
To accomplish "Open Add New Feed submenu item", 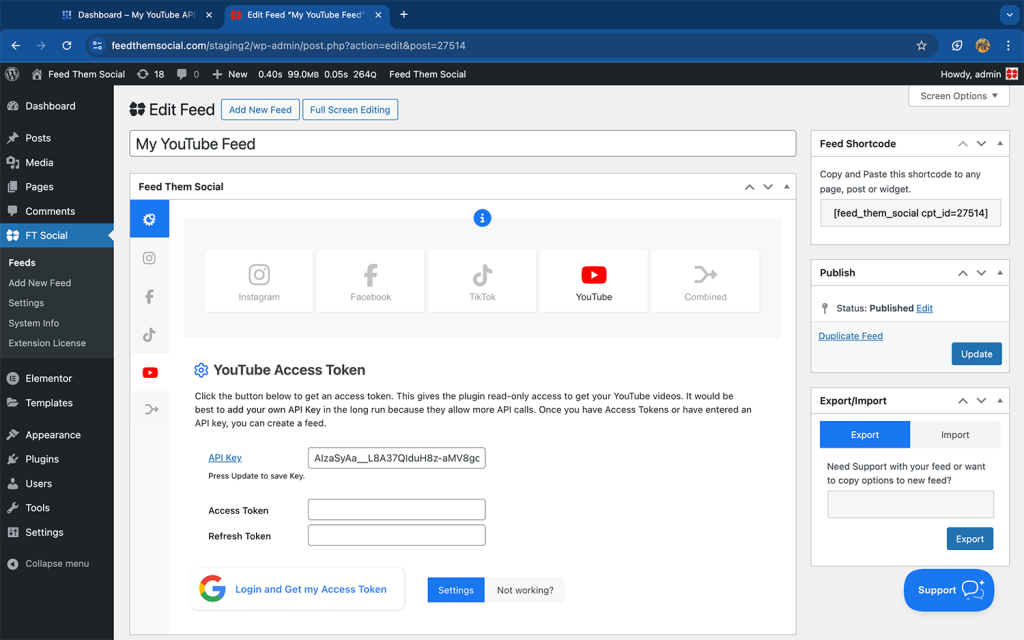I will [x=40, y=283].
